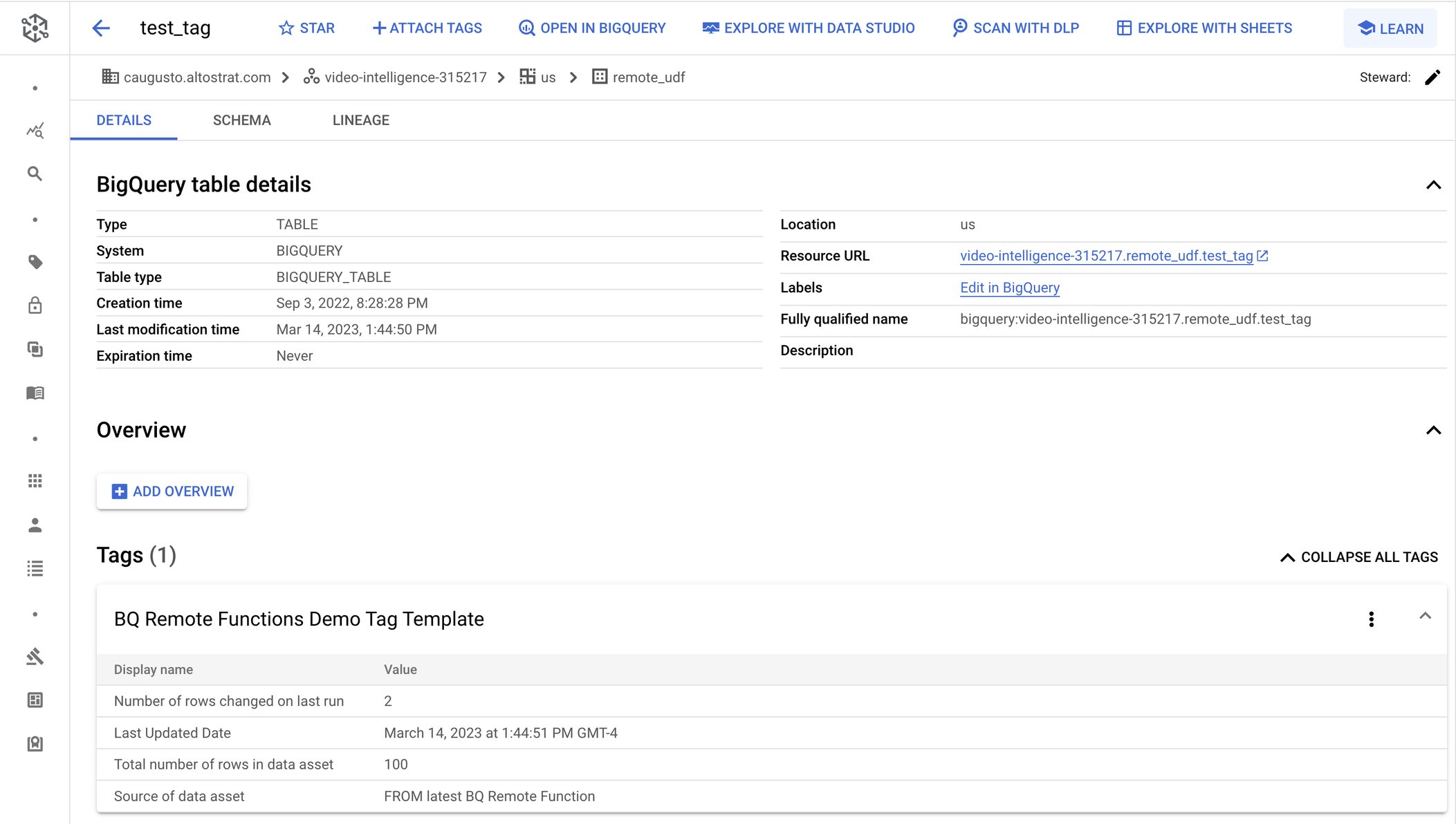Open the video-intelligence-315217.remote_udf.test_tag resource link
This screenshot has height=824, width=1456.
(x=1106, y=256)
